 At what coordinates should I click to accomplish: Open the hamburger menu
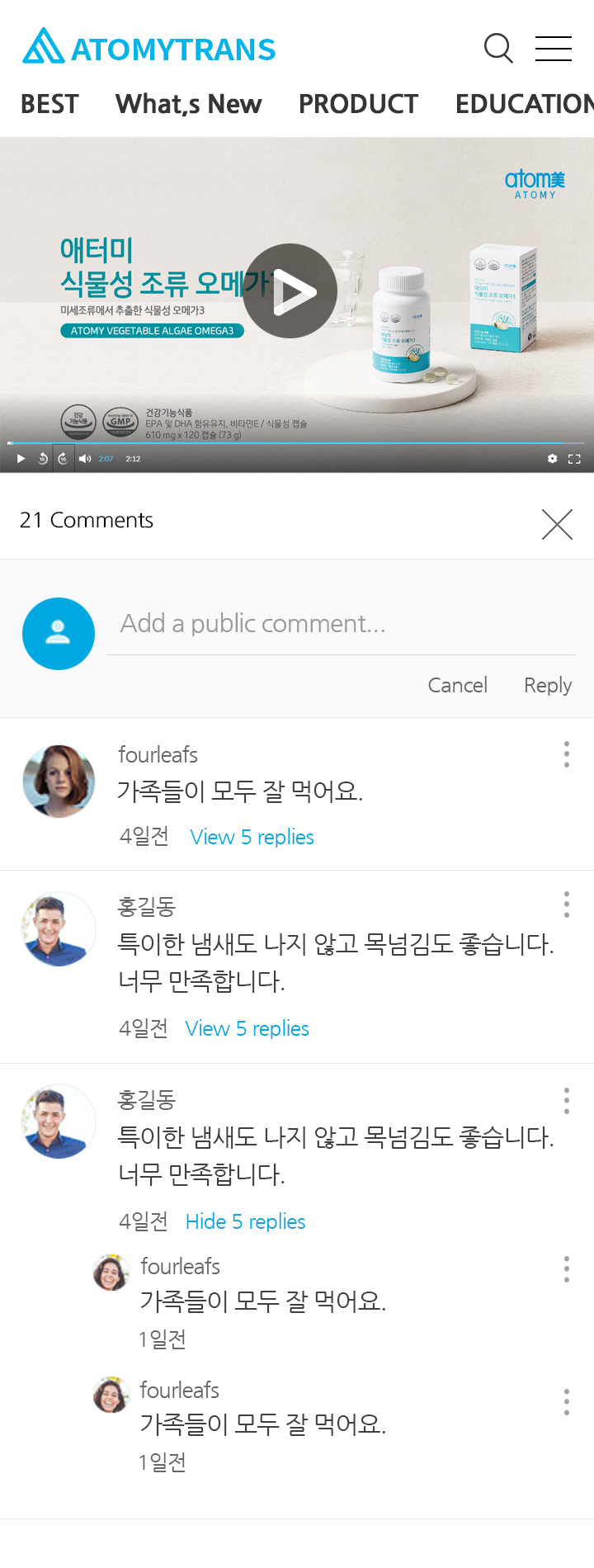[553, 49]
